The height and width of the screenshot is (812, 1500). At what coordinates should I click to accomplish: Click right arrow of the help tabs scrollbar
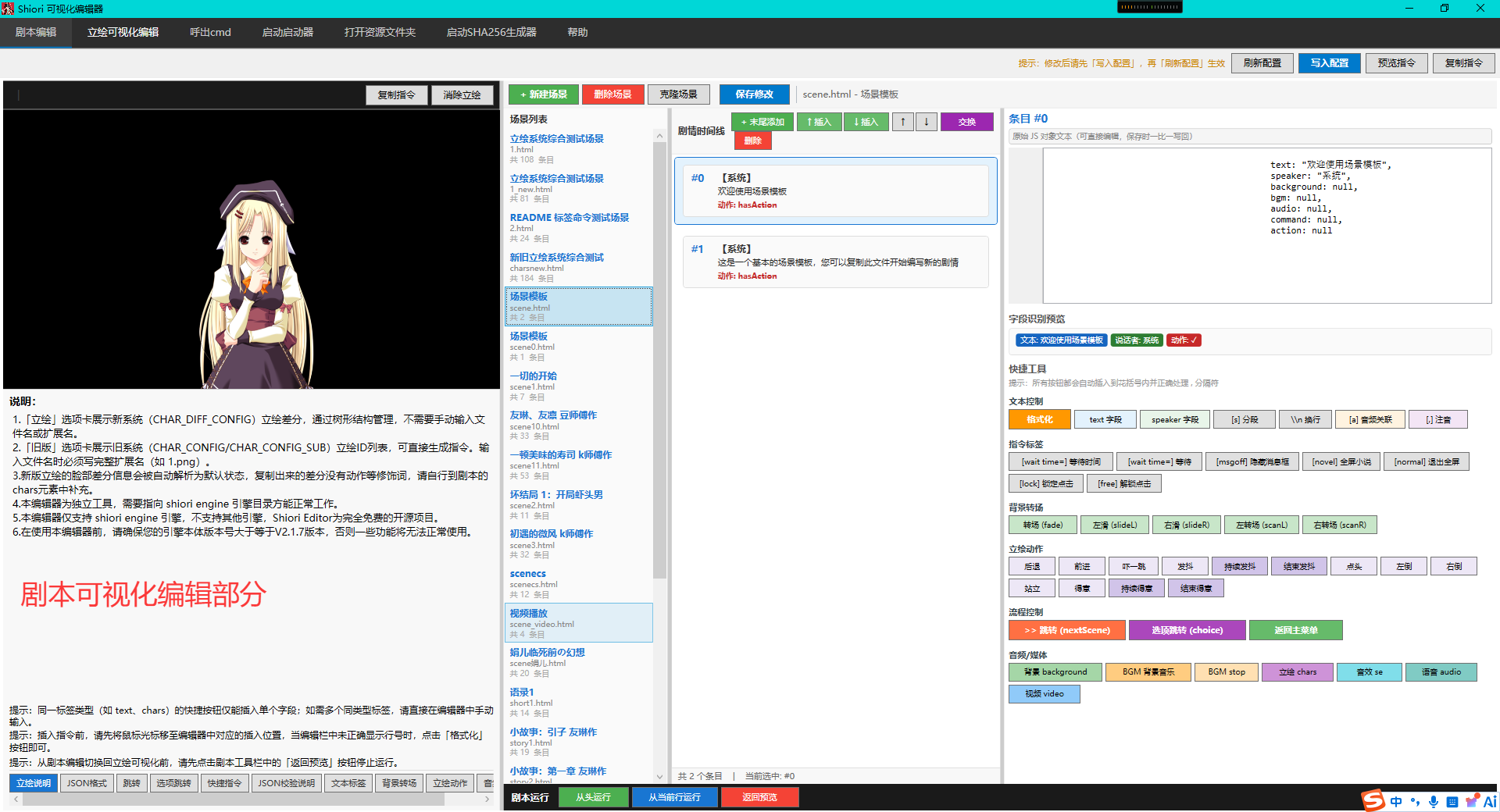[x=487, y=800]
